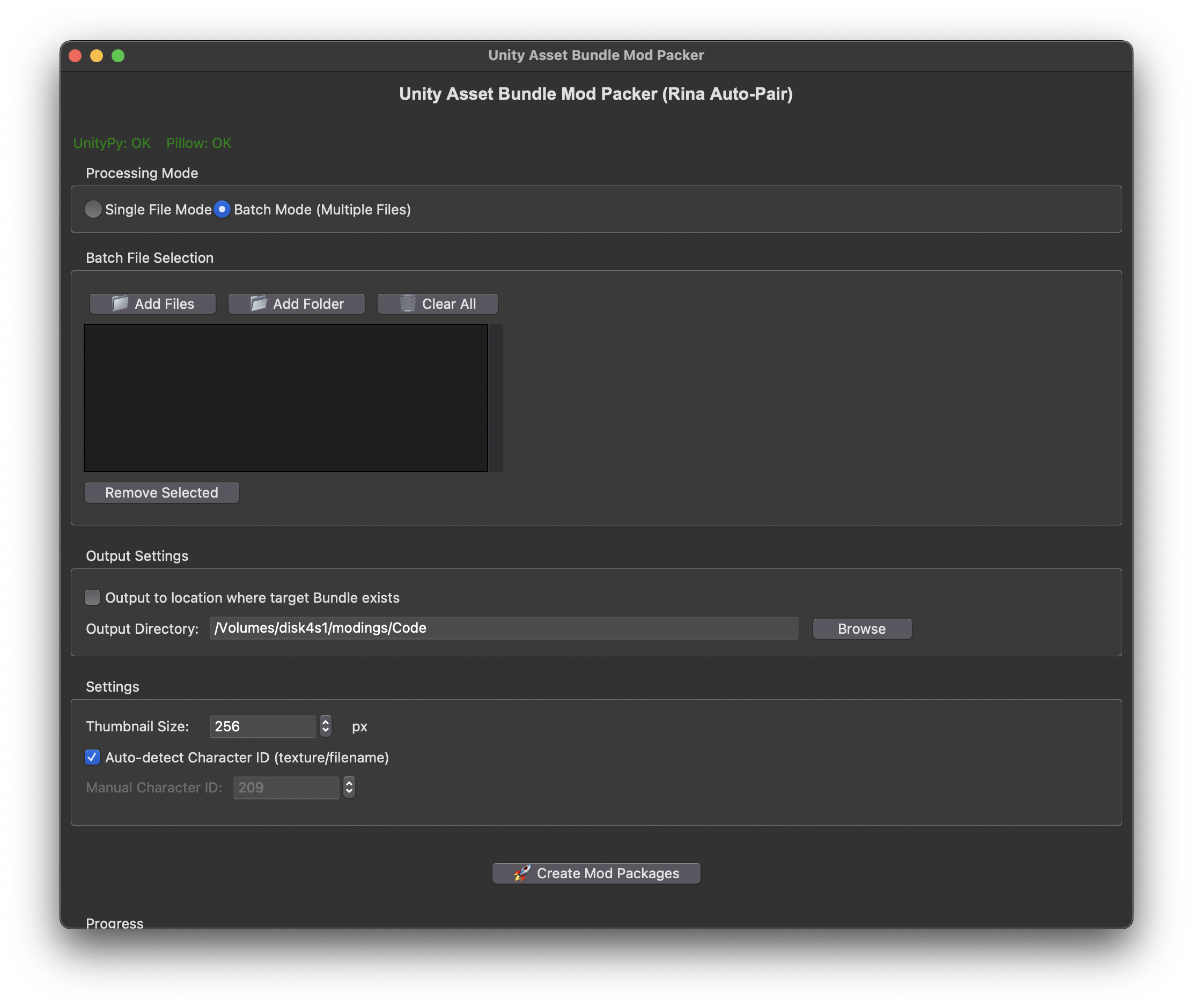Click into the Output Directory path field

click(x=503, y=628)
